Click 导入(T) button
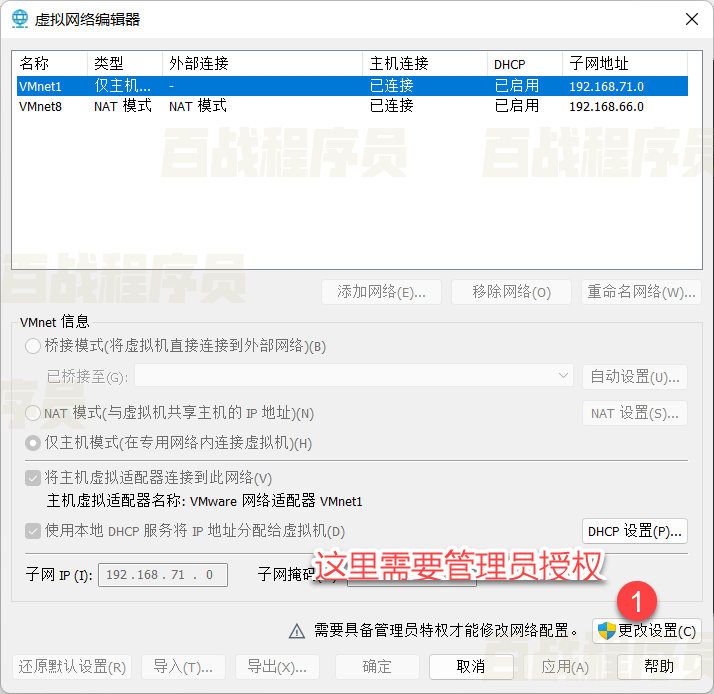 coord(183,667)
